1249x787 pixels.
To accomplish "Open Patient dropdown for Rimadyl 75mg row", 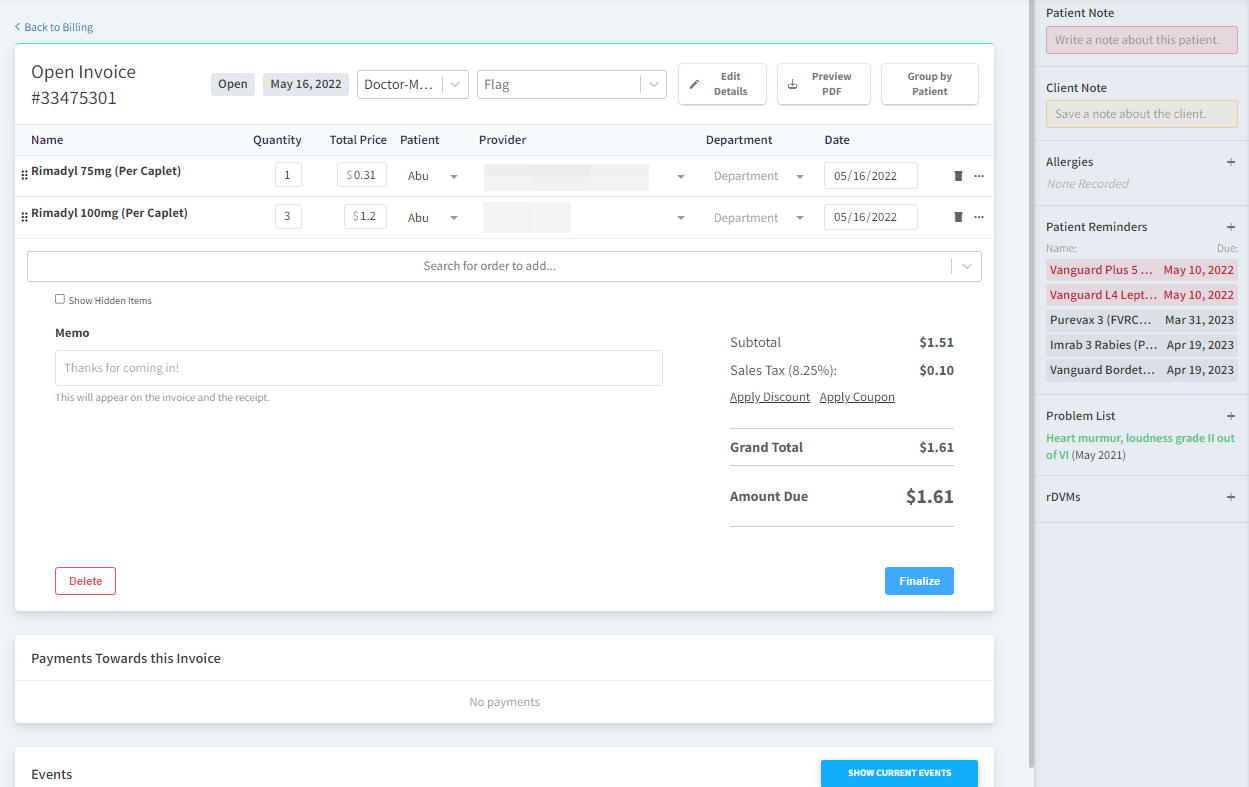I will coord(433,176).
